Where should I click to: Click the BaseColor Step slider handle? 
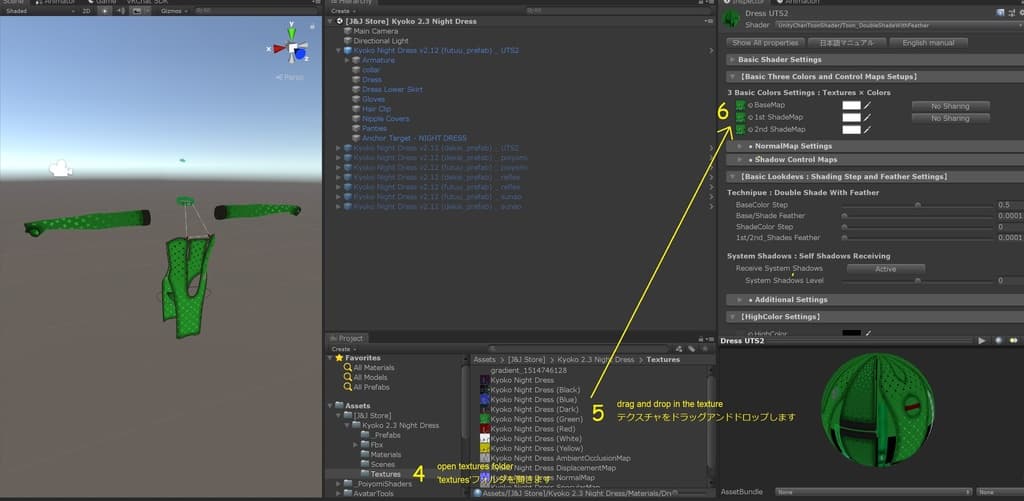click(x=917, y=204)
